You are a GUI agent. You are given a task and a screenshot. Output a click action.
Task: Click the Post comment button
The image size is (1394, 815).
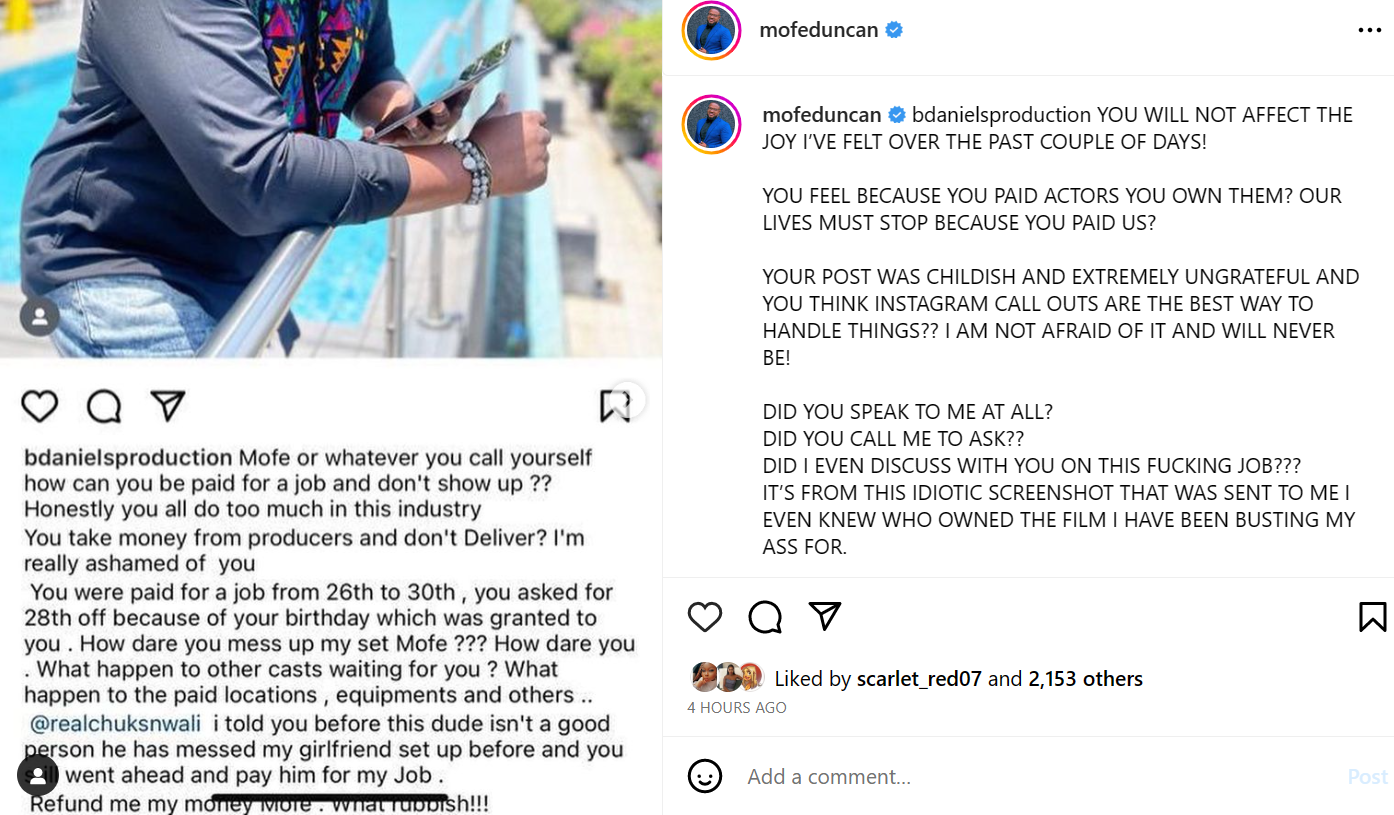click(1368, 776)
